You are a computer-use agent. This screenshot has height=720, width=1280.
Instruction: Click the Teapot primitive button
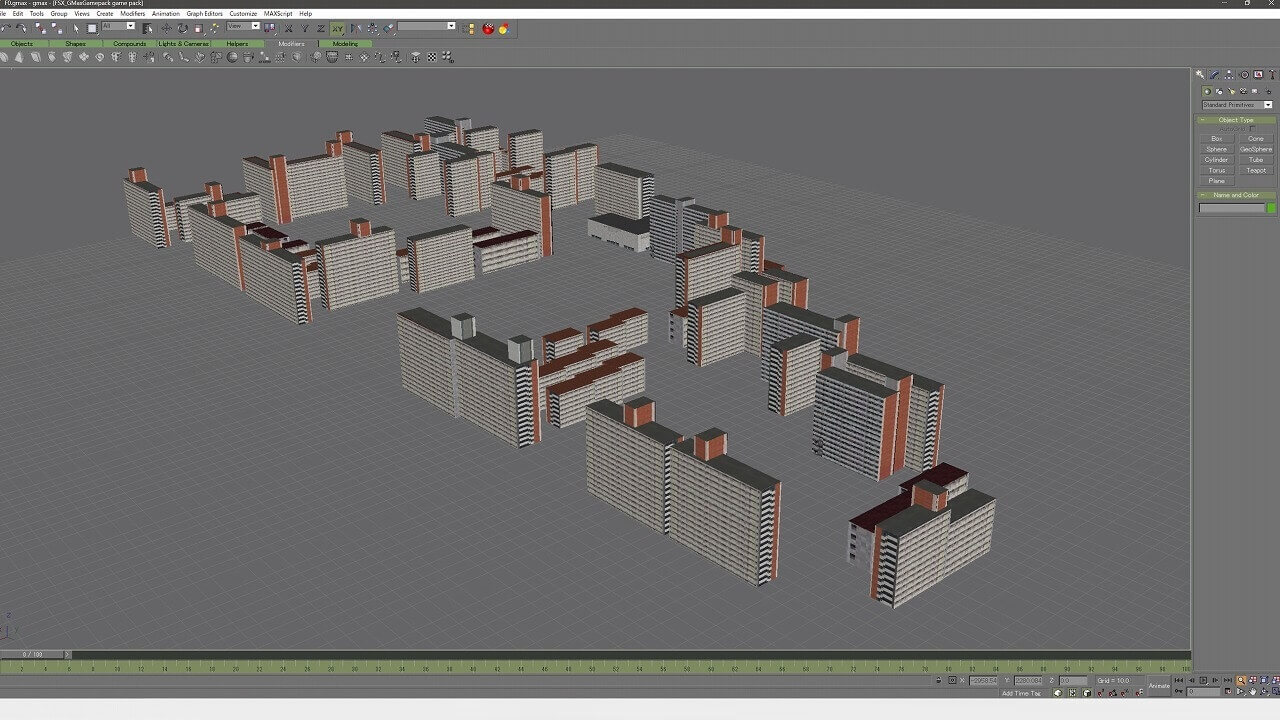(1255, 171)
